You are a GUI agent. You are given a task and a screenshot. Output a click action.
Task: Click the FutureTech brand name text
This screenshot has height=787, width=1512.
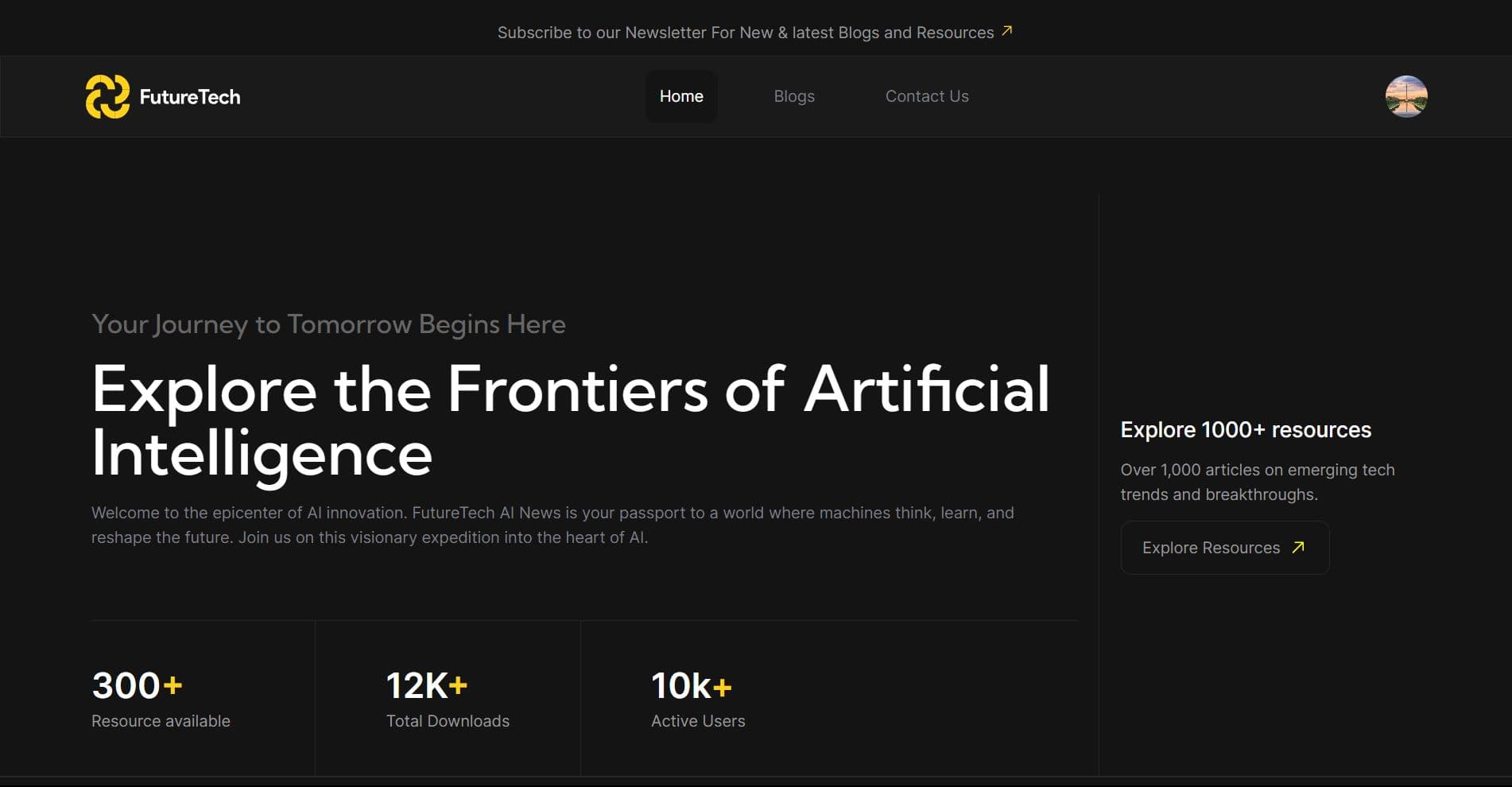tap(190, 97)
